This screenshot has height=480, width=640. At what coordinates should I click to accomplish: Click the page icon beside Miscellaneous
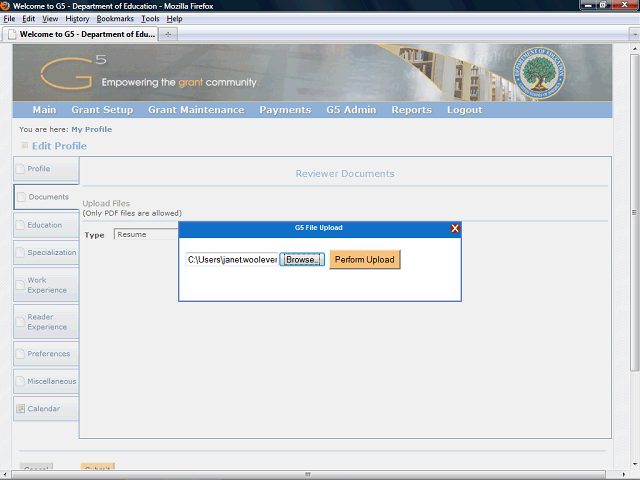20,381
